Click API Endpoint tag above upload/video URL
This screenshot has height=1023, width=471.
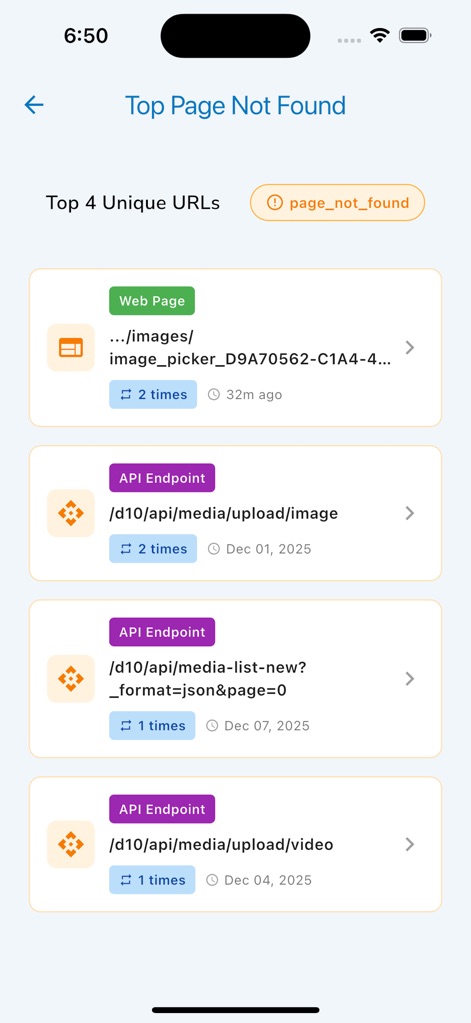click(162, 809)
